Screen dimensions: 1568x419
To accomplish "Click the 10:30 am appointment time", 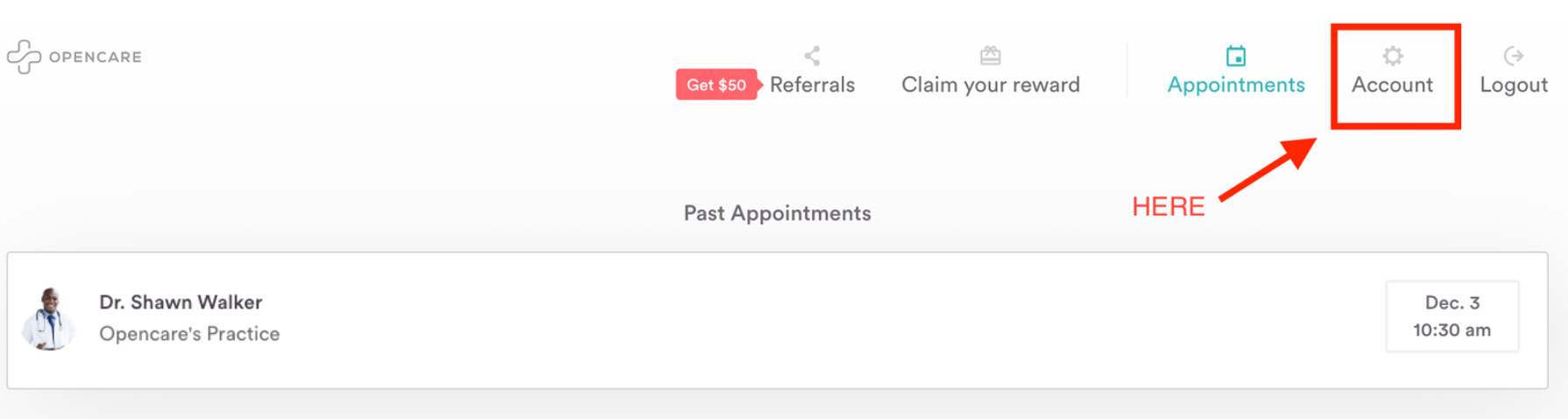I will tap(1451, 330).
